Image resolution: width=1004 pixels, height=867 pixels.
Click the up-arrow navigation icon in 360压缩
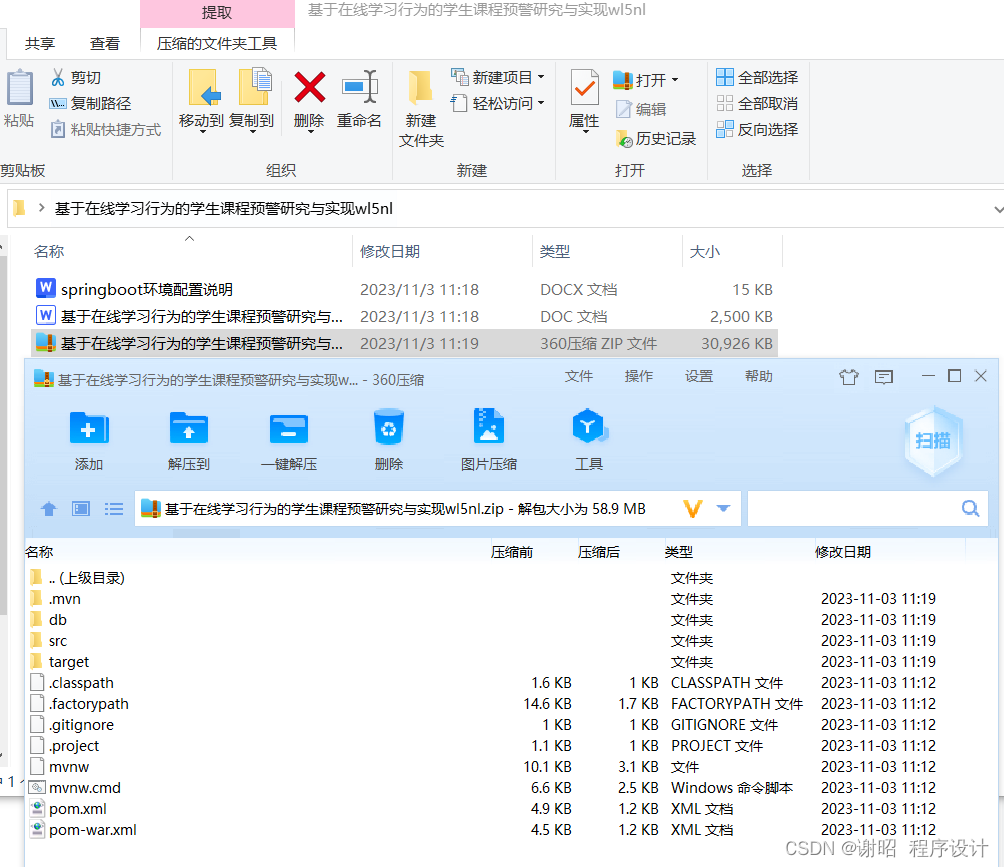pos(49,508)
